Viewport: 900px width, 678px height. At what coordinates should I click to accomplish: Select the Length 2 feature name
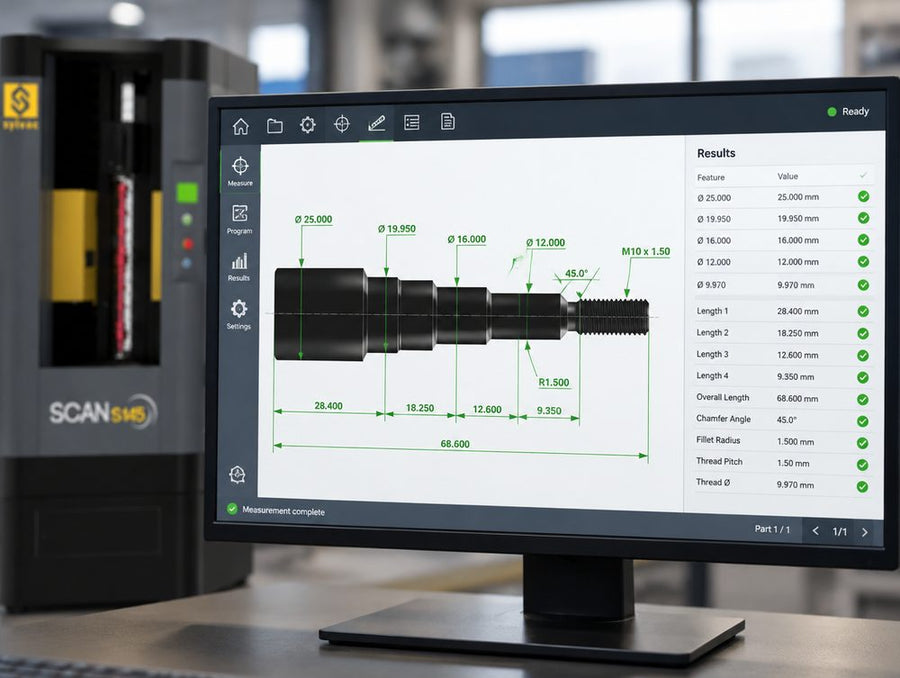tap(712, 332)
